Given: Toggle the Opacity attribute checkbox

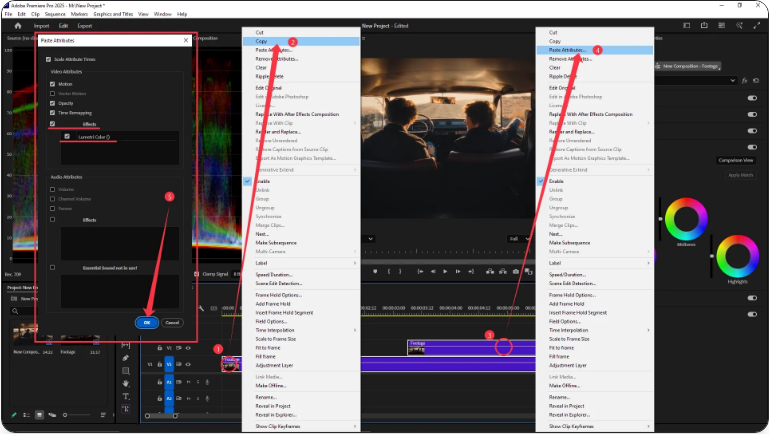Looking at the screenshot, I should [x=53, y=103].
